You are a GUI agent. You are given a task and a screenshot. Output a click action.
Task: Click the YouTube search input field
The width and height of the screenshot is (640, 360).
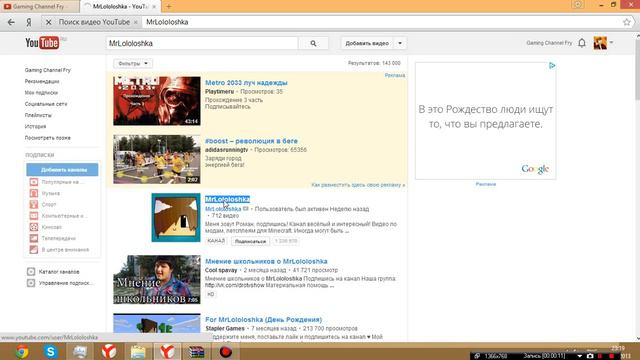click(x=202, y=43)
